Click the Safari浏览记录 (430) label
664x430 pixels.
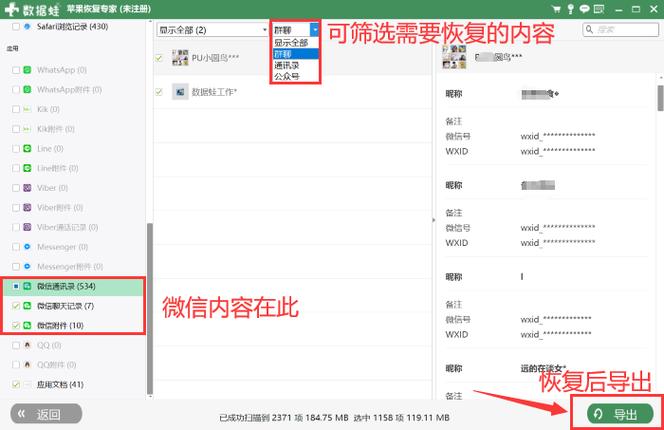[x=72, y=26]
